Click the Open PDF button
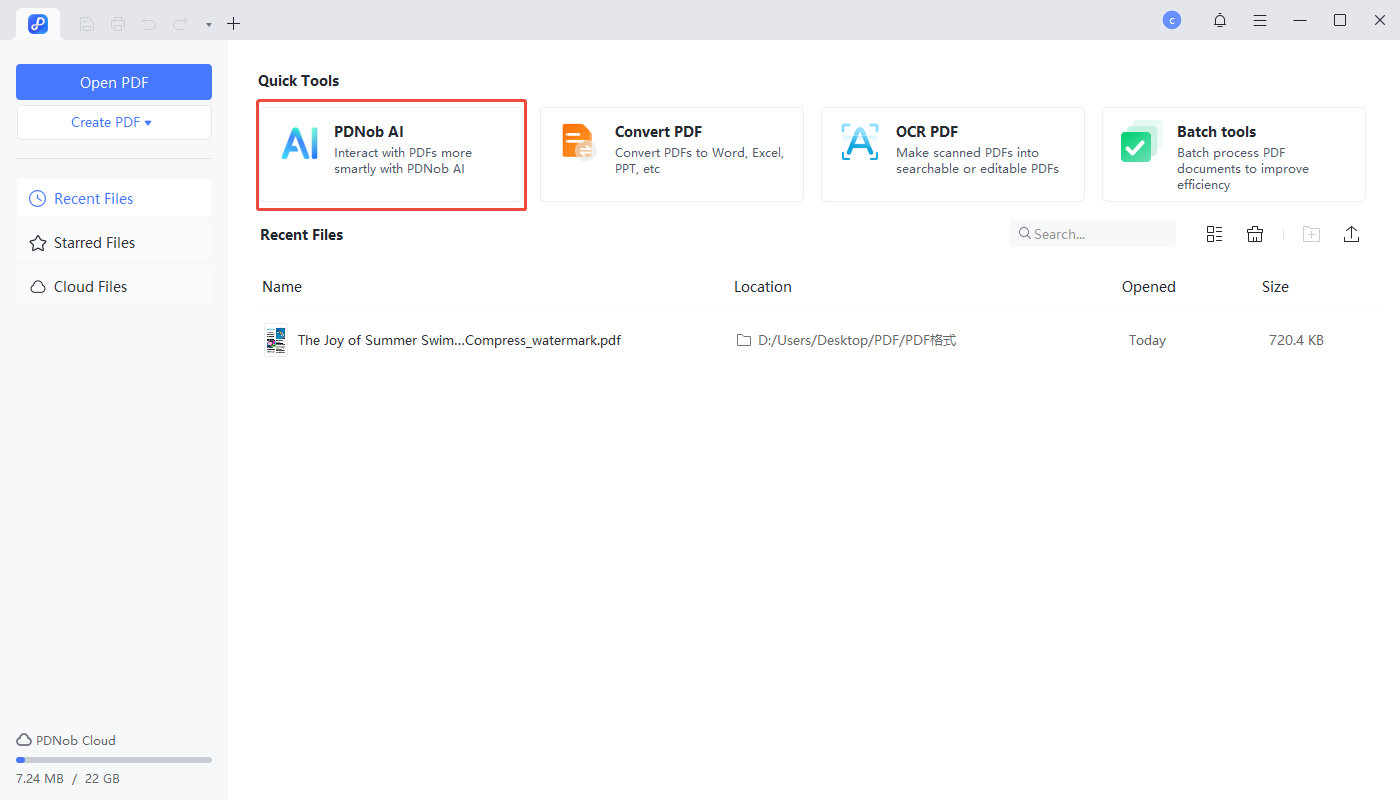Viewport: 1400px width, 800px height. click(114, 82)
